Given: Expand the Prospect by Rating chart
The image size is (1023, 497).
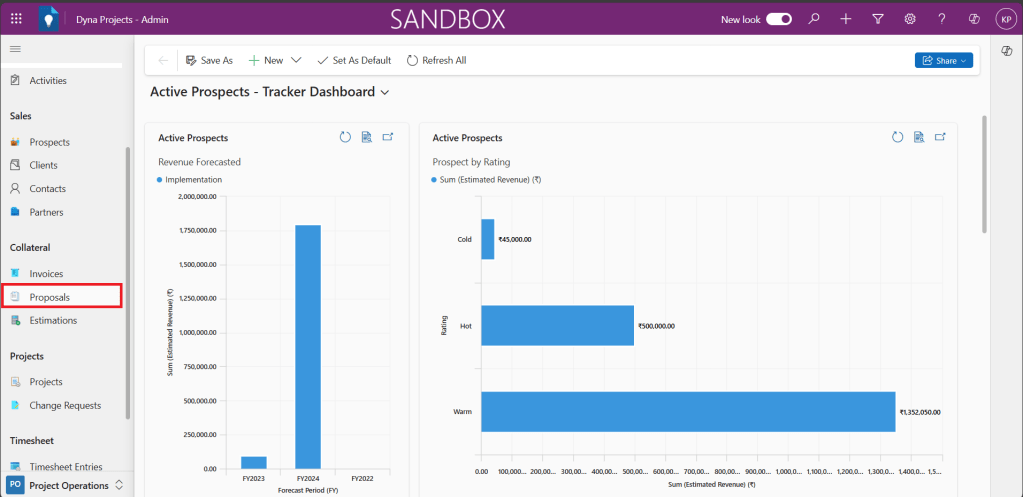Looking at the screenshot, I should [x=940, y=138].
